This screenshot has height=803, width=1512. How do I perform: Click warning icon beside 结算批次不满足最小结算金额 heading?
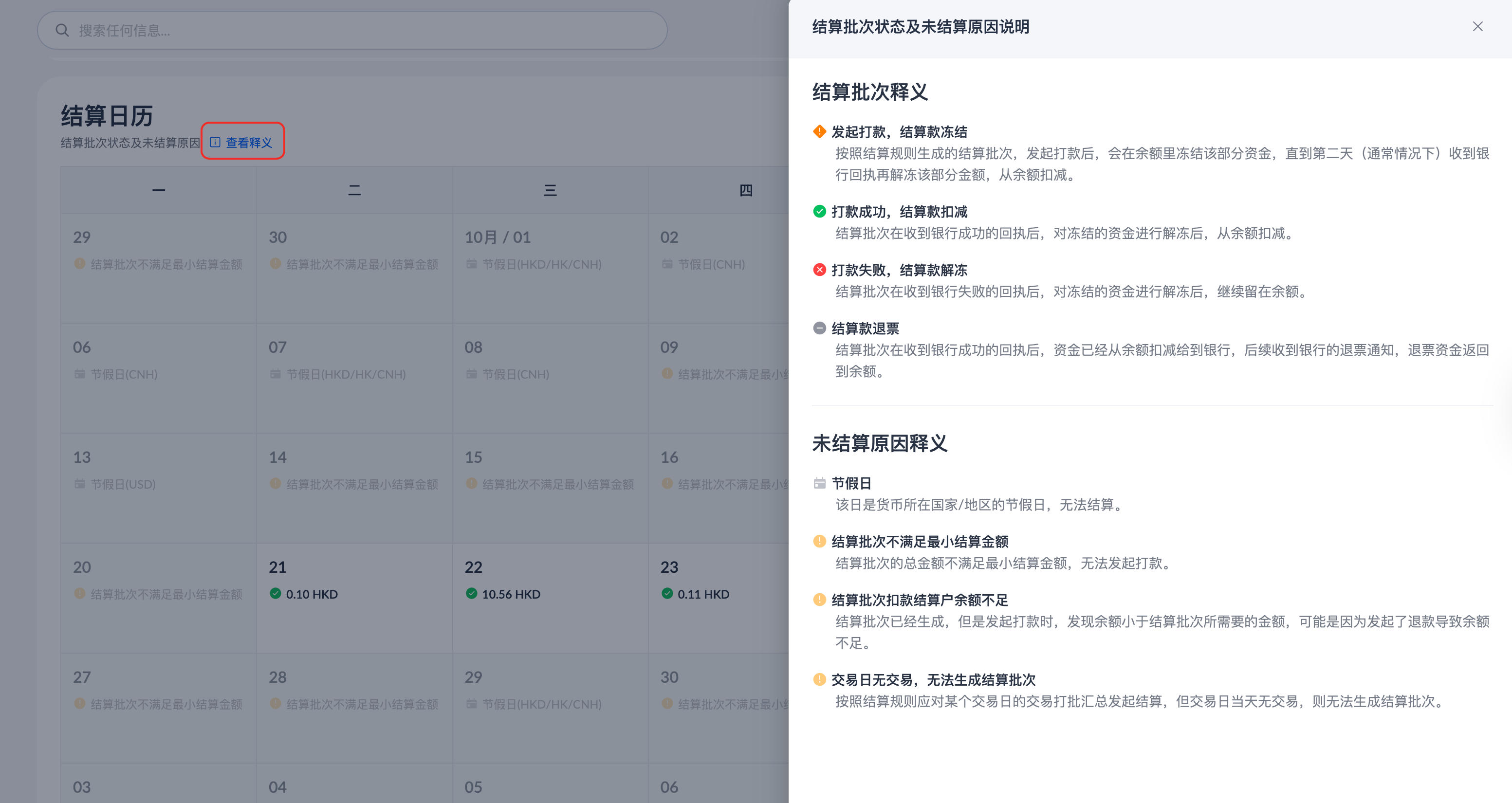pyautogui.click(x=819, y=541)
